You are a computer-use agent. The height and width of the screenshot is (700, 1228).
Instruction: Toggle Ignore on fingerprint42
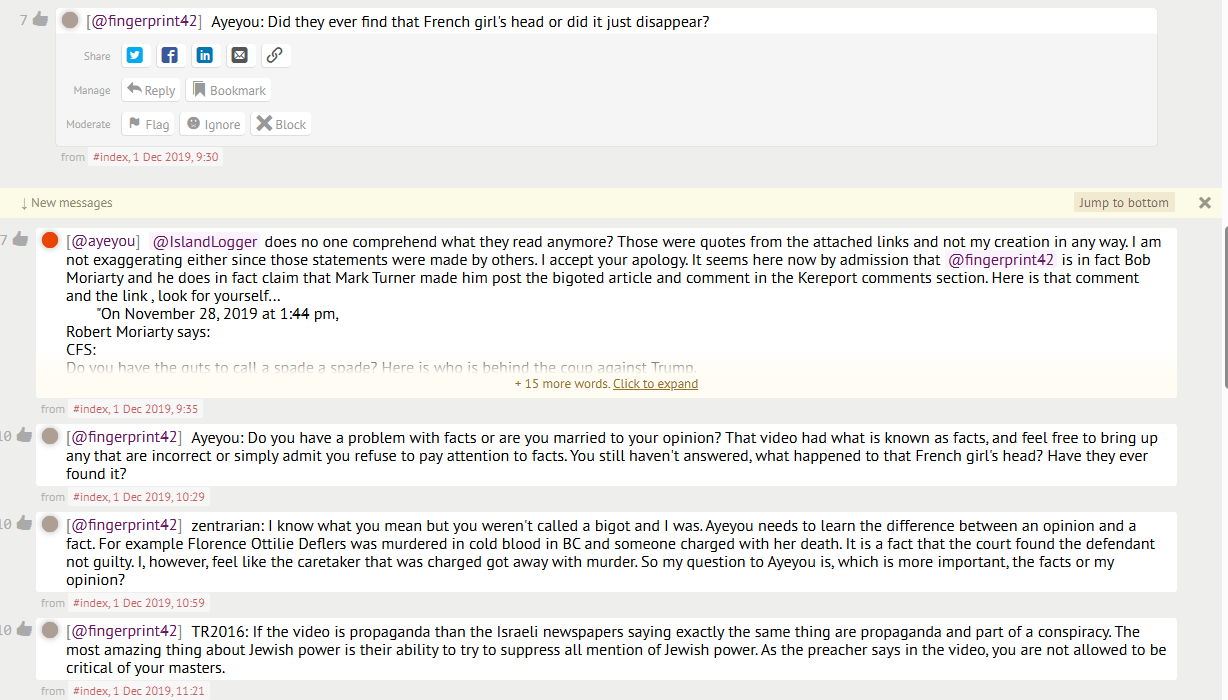(x=213, y=124)
